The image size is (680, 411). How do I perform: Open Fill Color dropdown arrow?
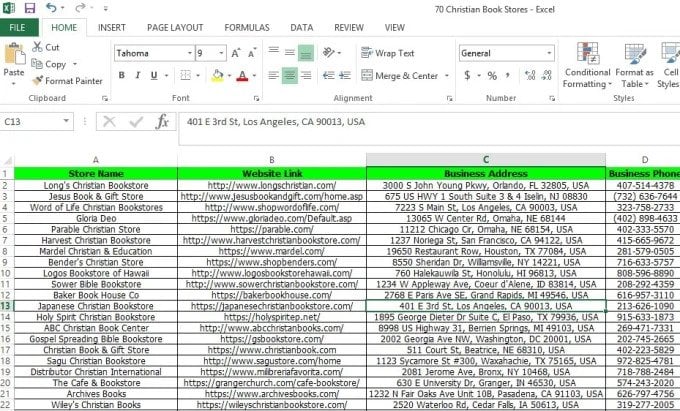point(229,75)
